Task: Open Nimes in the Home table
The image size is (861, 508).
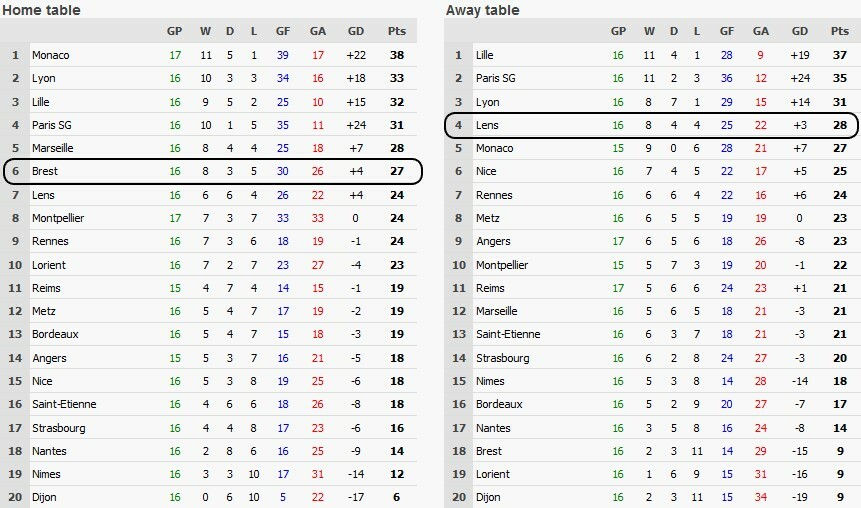Action: [46, 474]
